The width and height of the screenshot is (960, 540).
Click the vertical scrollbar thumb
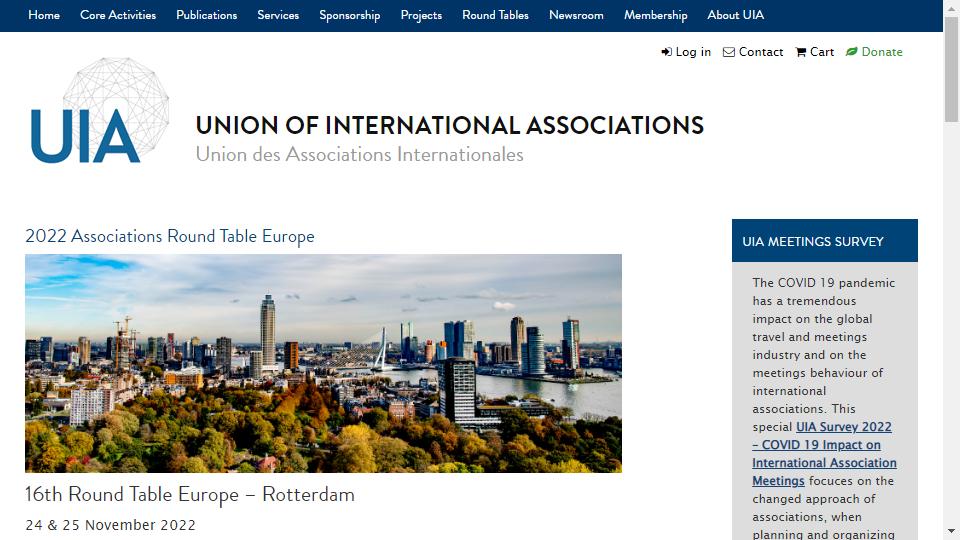[x=951, y=69]
